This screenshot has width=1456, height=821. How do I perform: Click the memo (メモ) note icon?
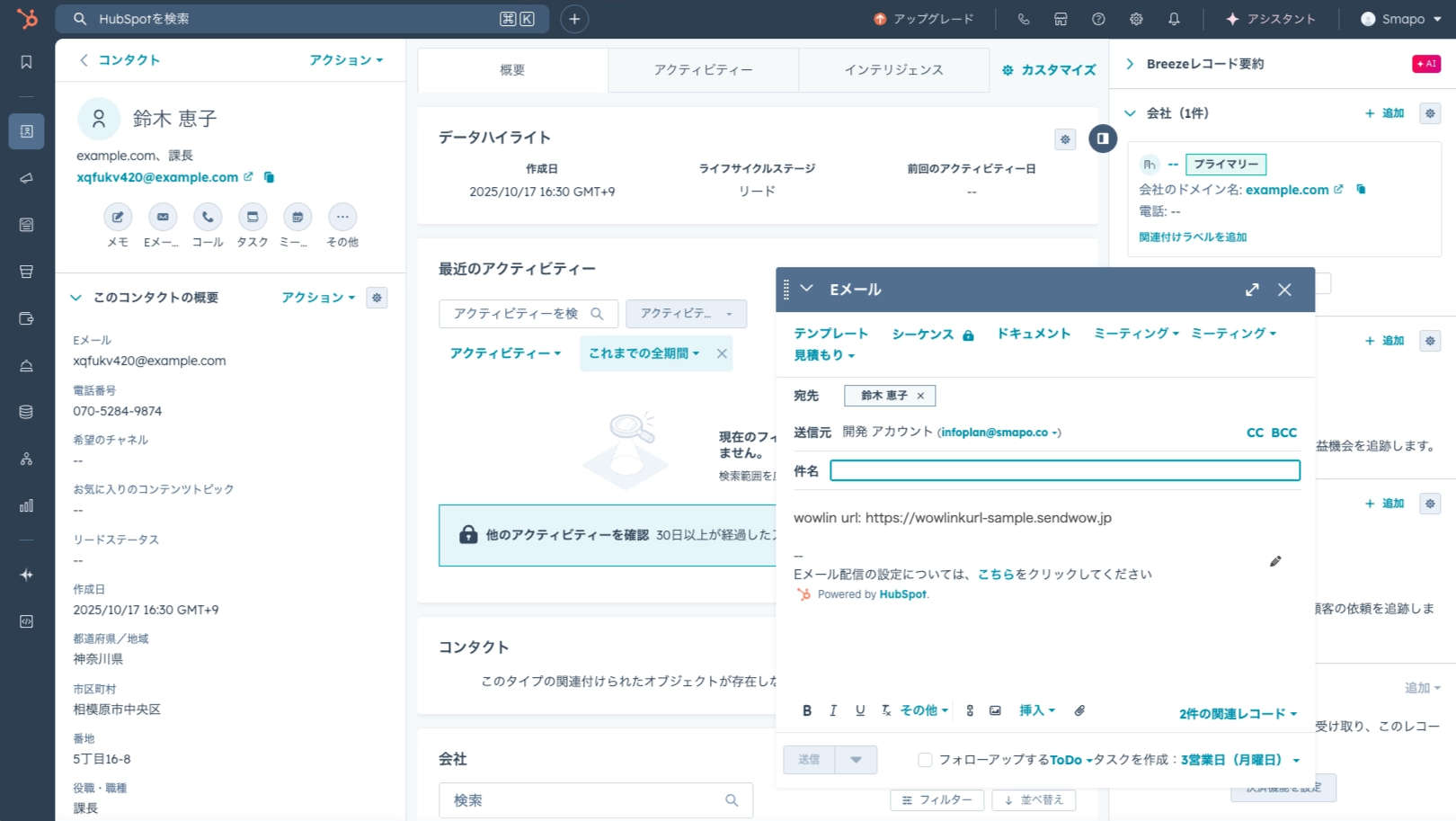pyautogui.click(x=118, y=217)
